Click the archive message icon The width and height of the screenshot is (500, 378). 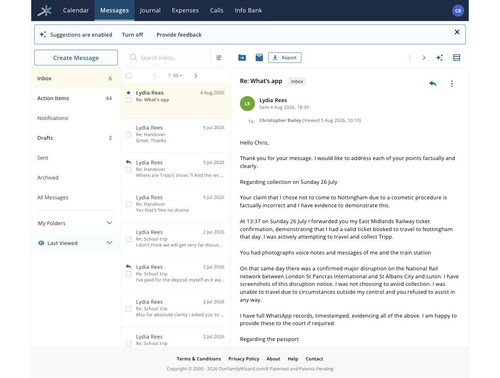click(259, 57)
